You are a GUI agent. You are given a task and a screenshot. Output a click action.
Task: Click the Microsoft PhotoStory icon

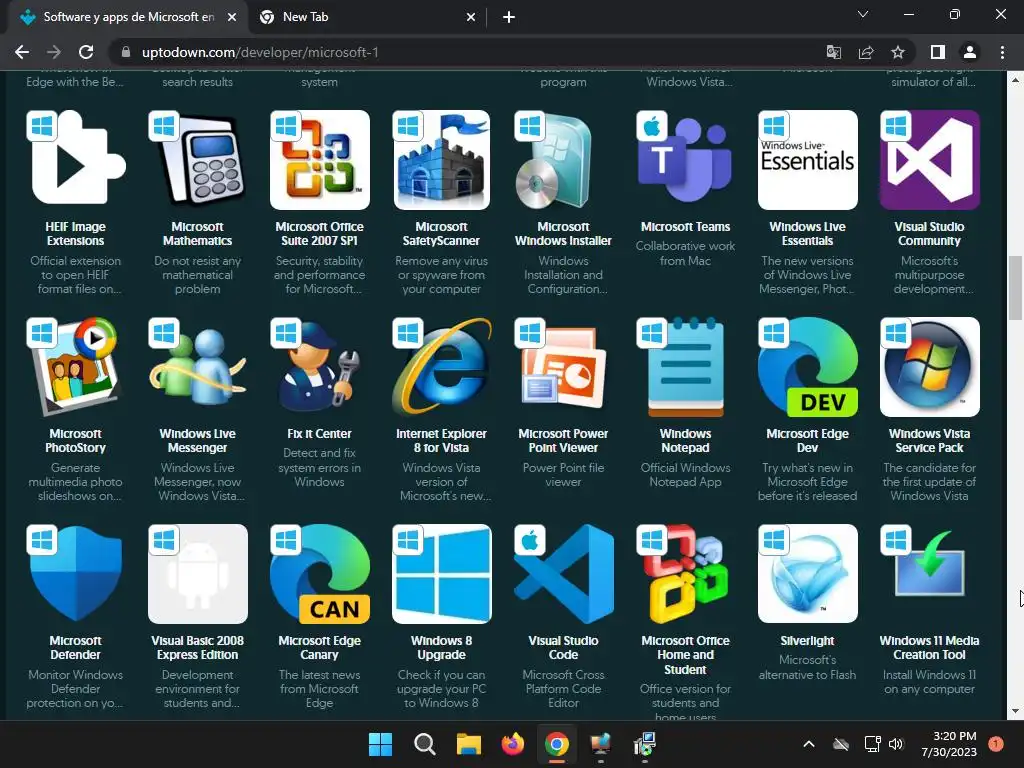76,367
